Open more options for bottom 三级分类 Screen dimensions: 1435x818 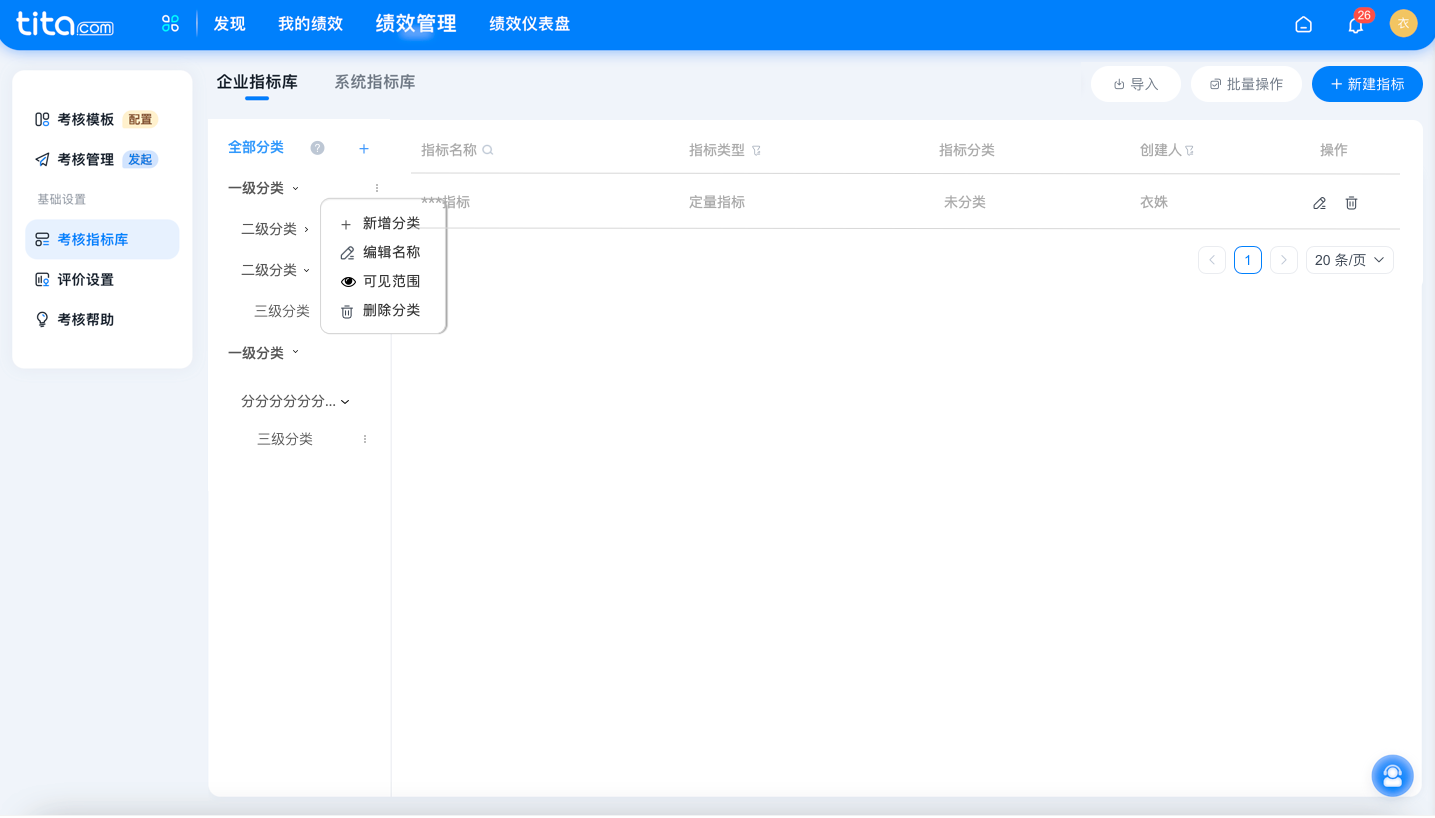[x=365, y=439]
